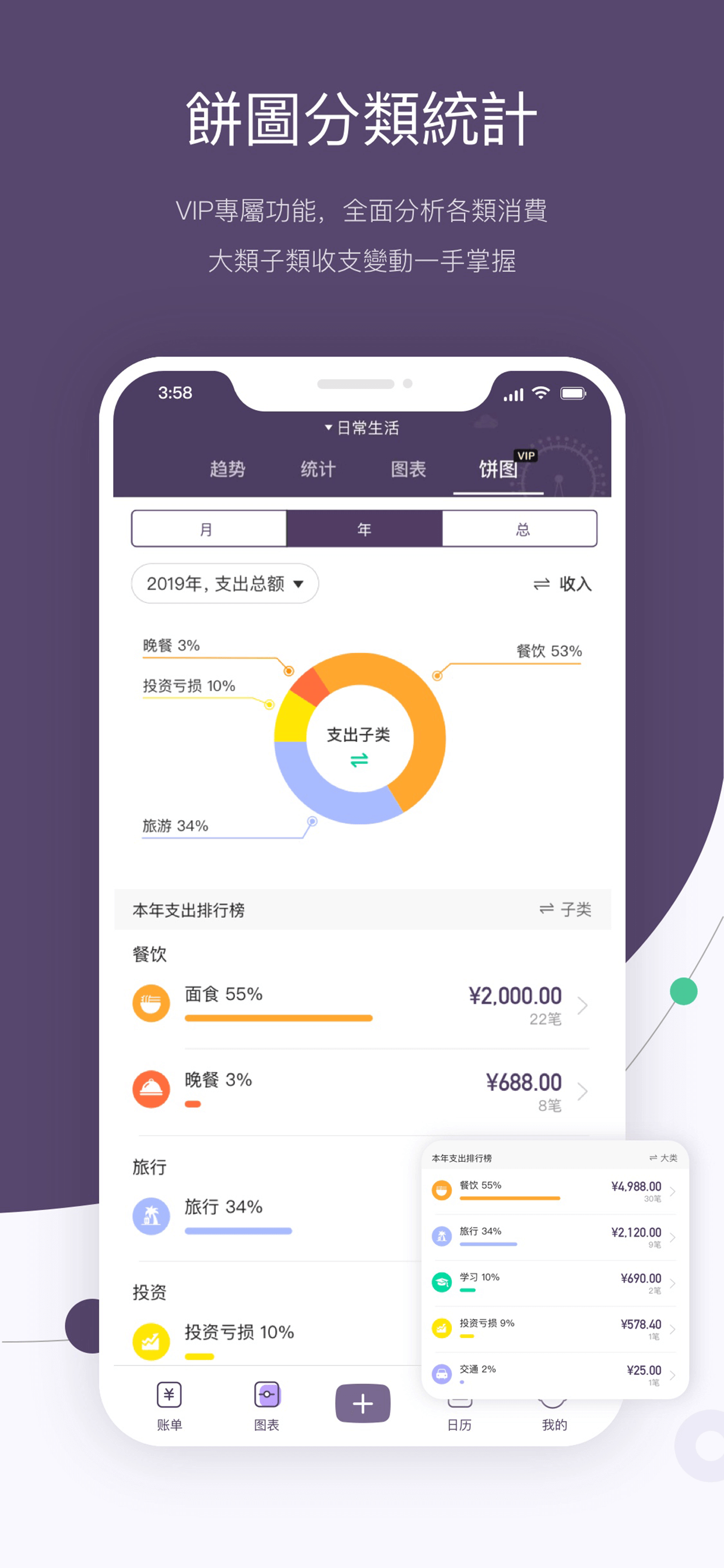Open the 面食 ¥2,000.00 detail chevron
This screenshot has height=1568, width=724.
click(582, 1005)
